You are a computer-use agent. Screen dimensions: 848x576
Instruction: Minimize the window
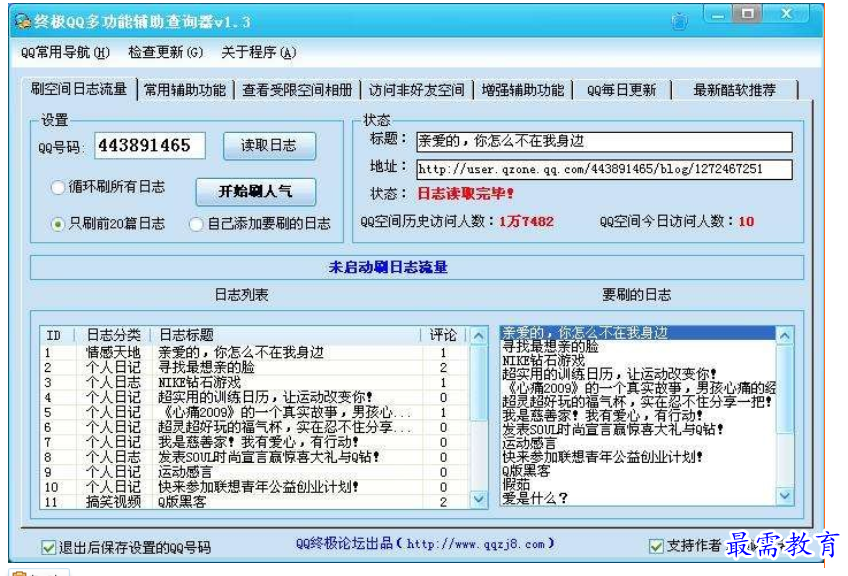point(718,15)
